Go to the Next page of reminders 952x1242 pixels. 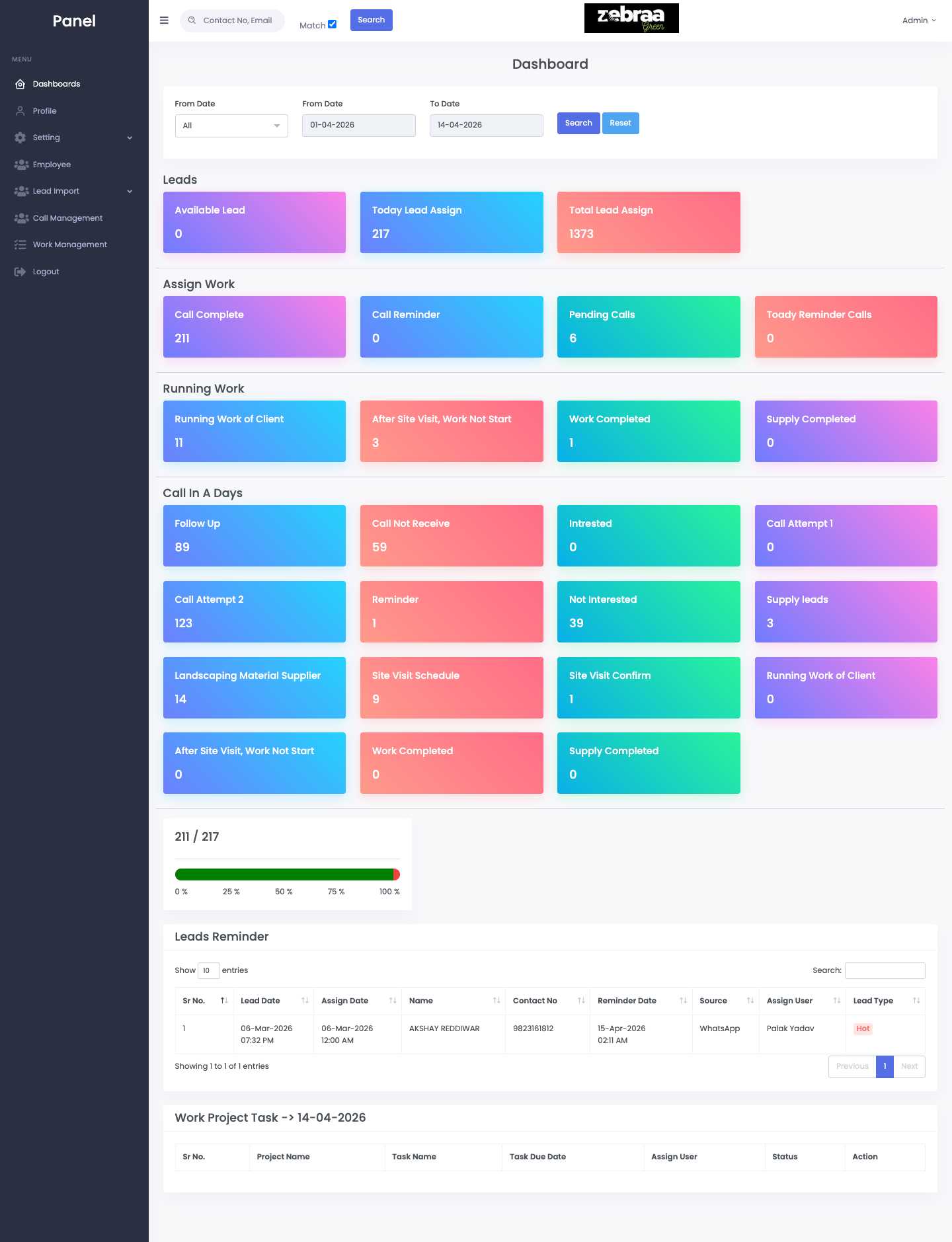(909, 1066)
